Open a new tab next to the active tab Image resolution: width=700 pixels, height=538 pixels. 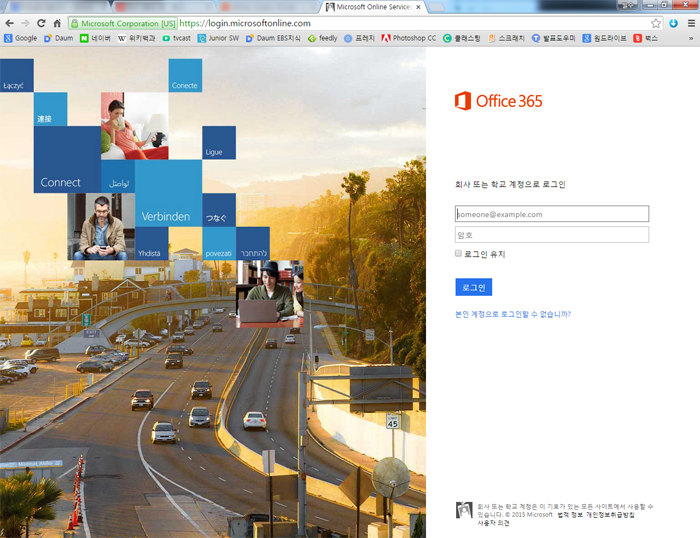[x=436, y=7]
